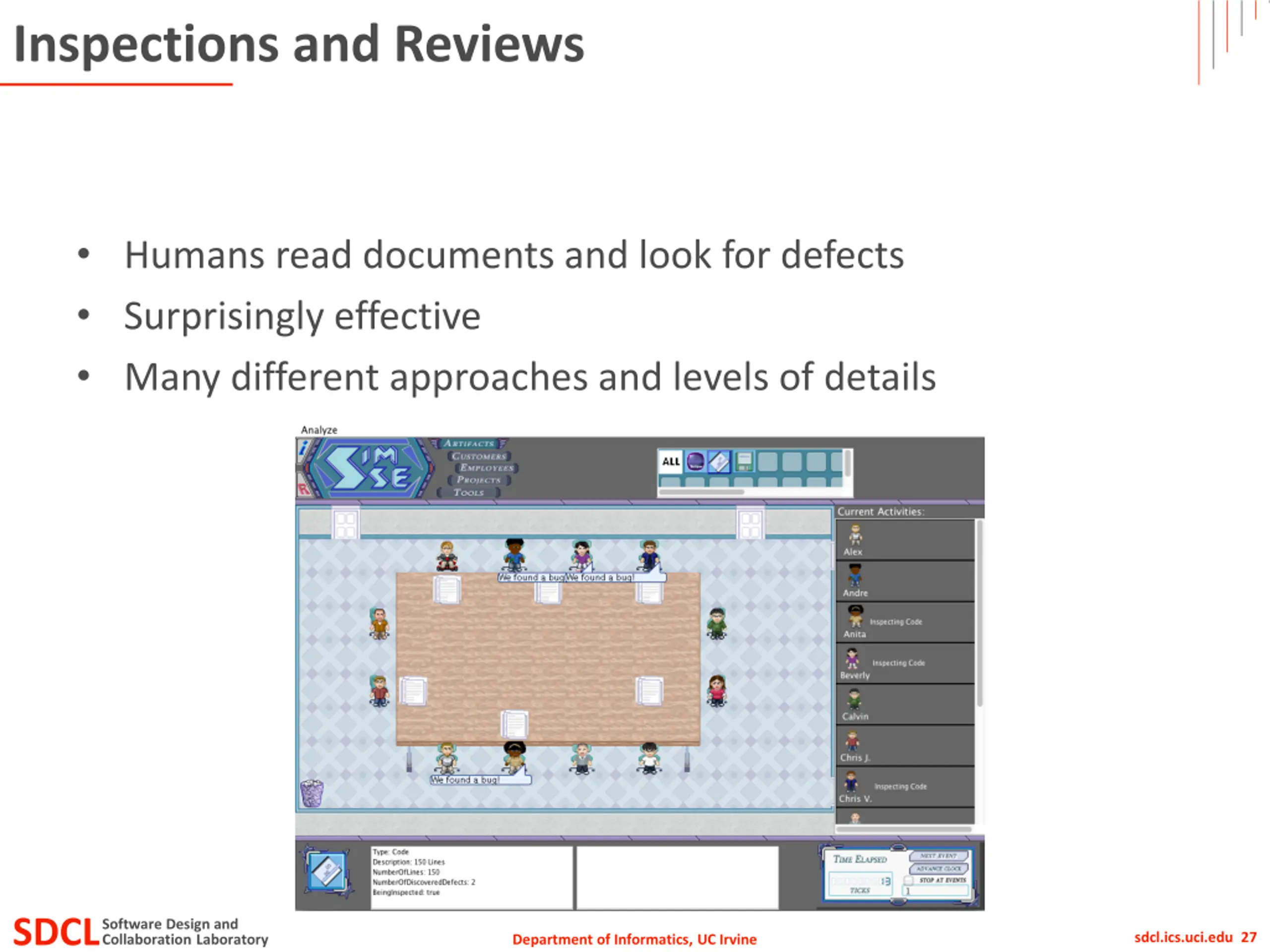1270x952 pixels.
Task: Click the clock ticks input field
Action: tap(936, 891)
